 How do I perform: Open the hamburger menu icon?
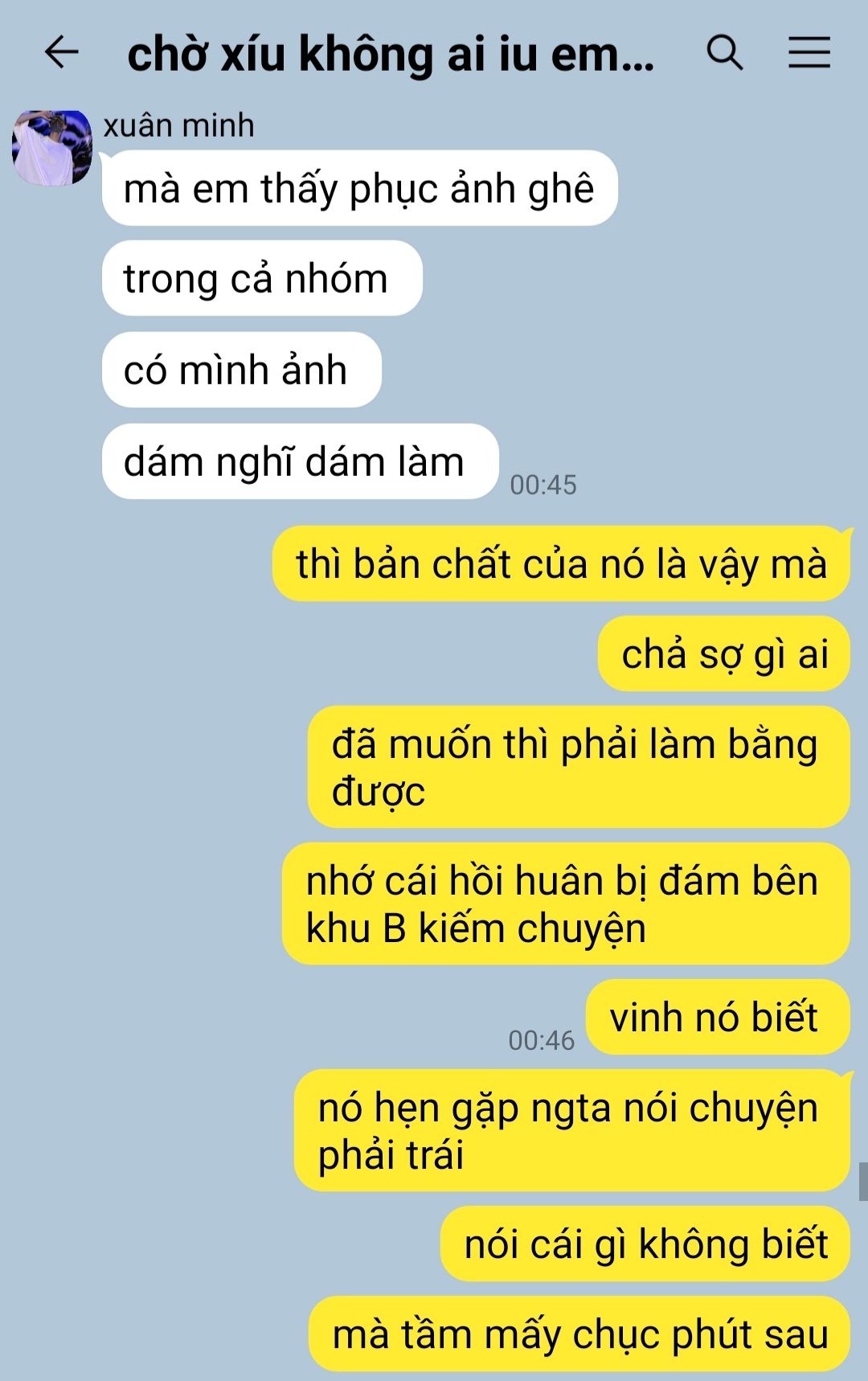[809, 53]
